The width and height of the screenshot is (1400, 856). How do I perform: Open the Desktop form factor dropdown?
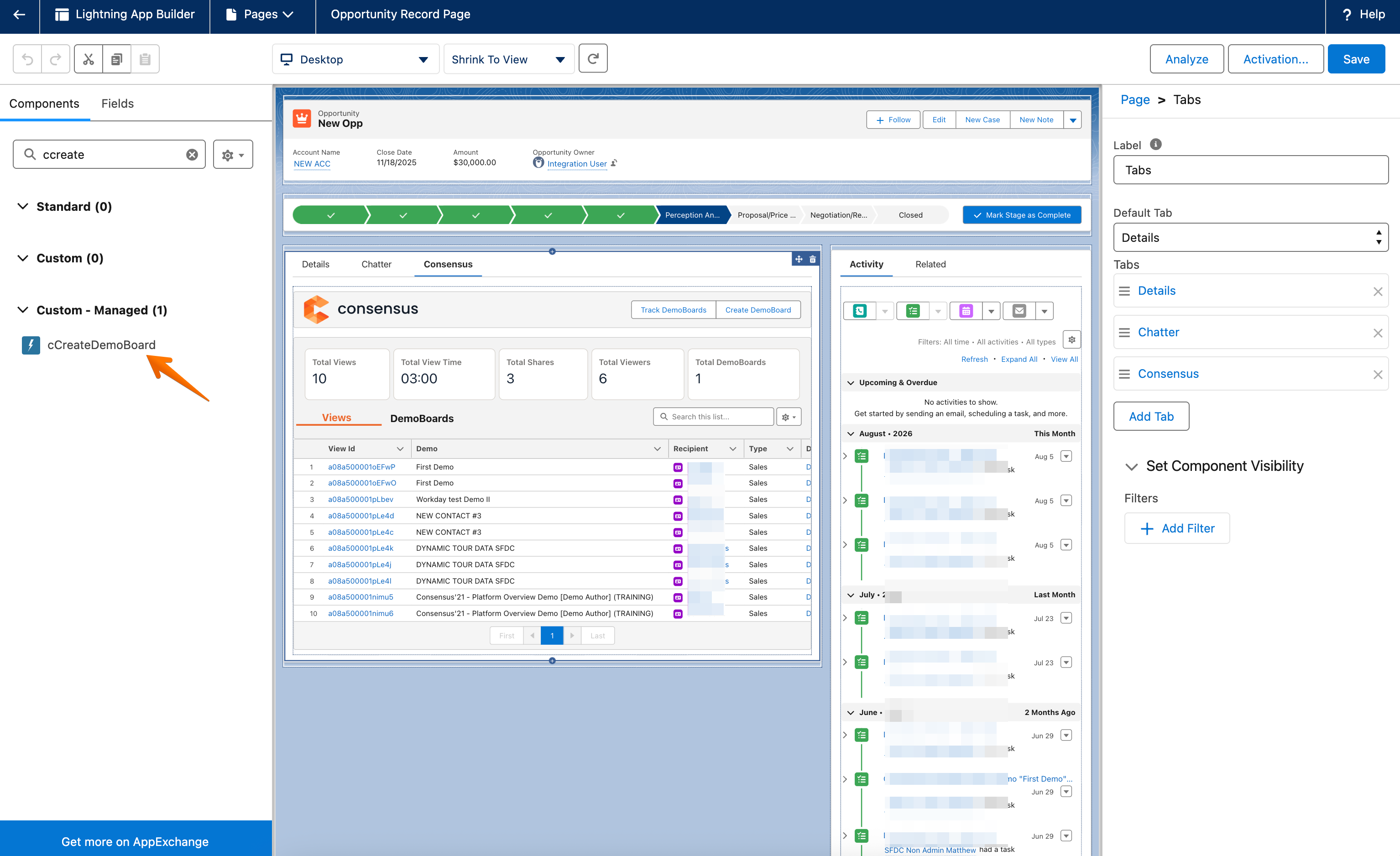tap(355, 59)
